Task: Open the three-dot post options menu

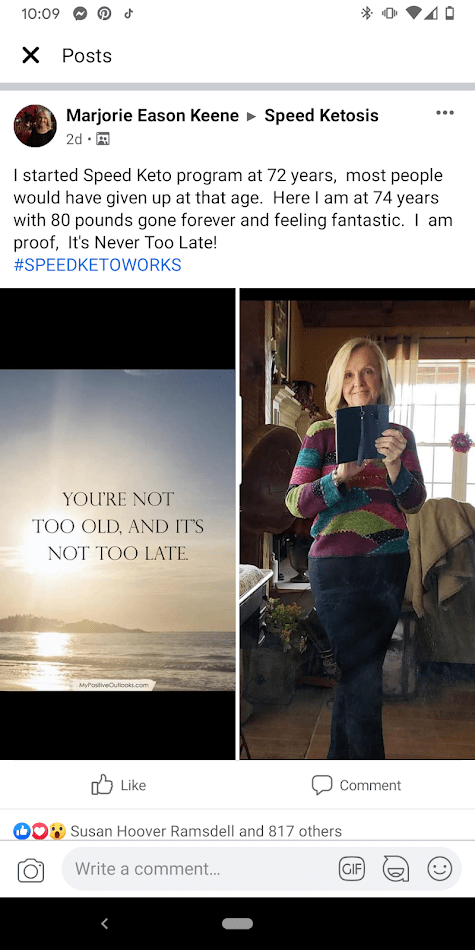Action: (x=445, y=113)
